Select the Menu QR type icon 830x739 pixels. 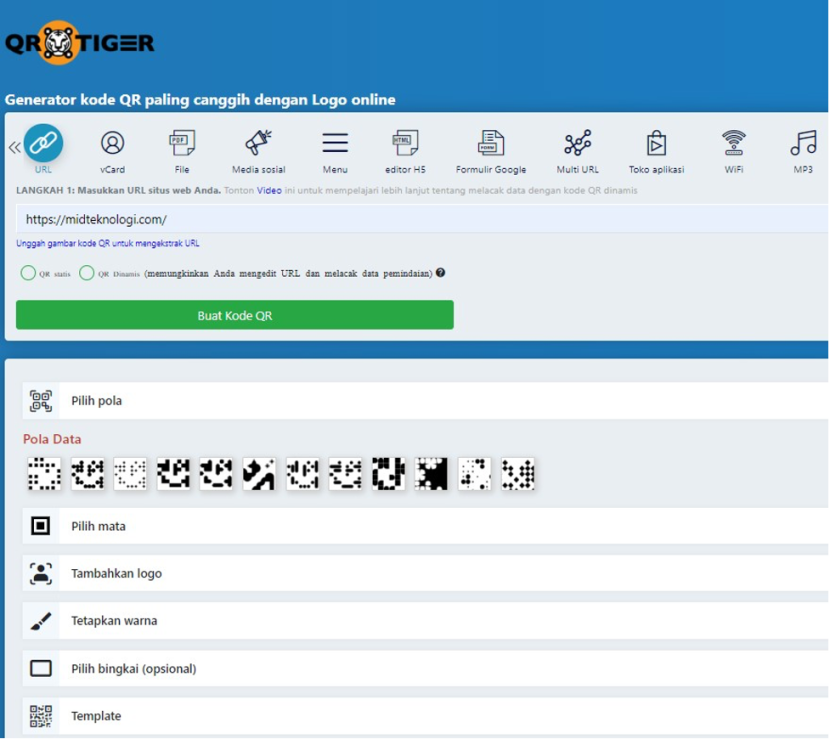(335, 143)
